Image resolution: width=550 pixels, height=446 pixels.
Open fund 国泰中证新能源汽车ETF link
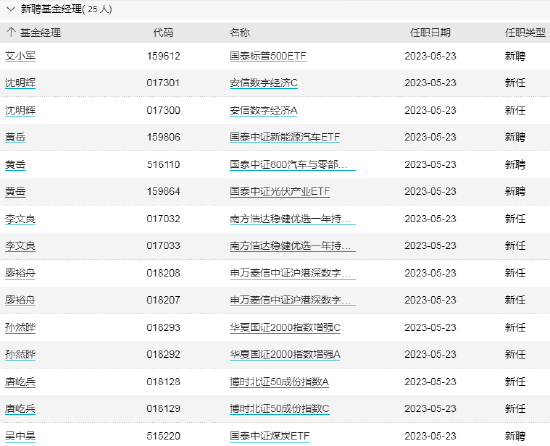click(285, 137)
